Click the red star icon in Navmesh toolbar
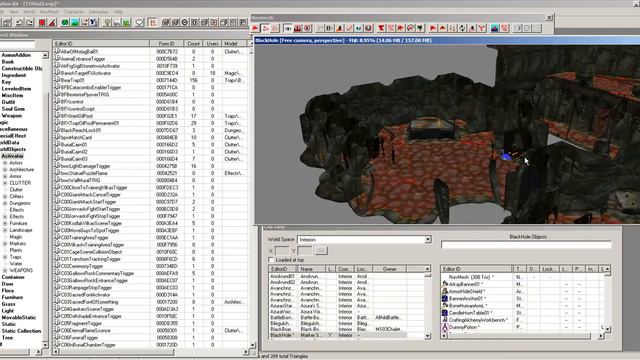This screenshot has width=640, height=360. tap(400, 28)
